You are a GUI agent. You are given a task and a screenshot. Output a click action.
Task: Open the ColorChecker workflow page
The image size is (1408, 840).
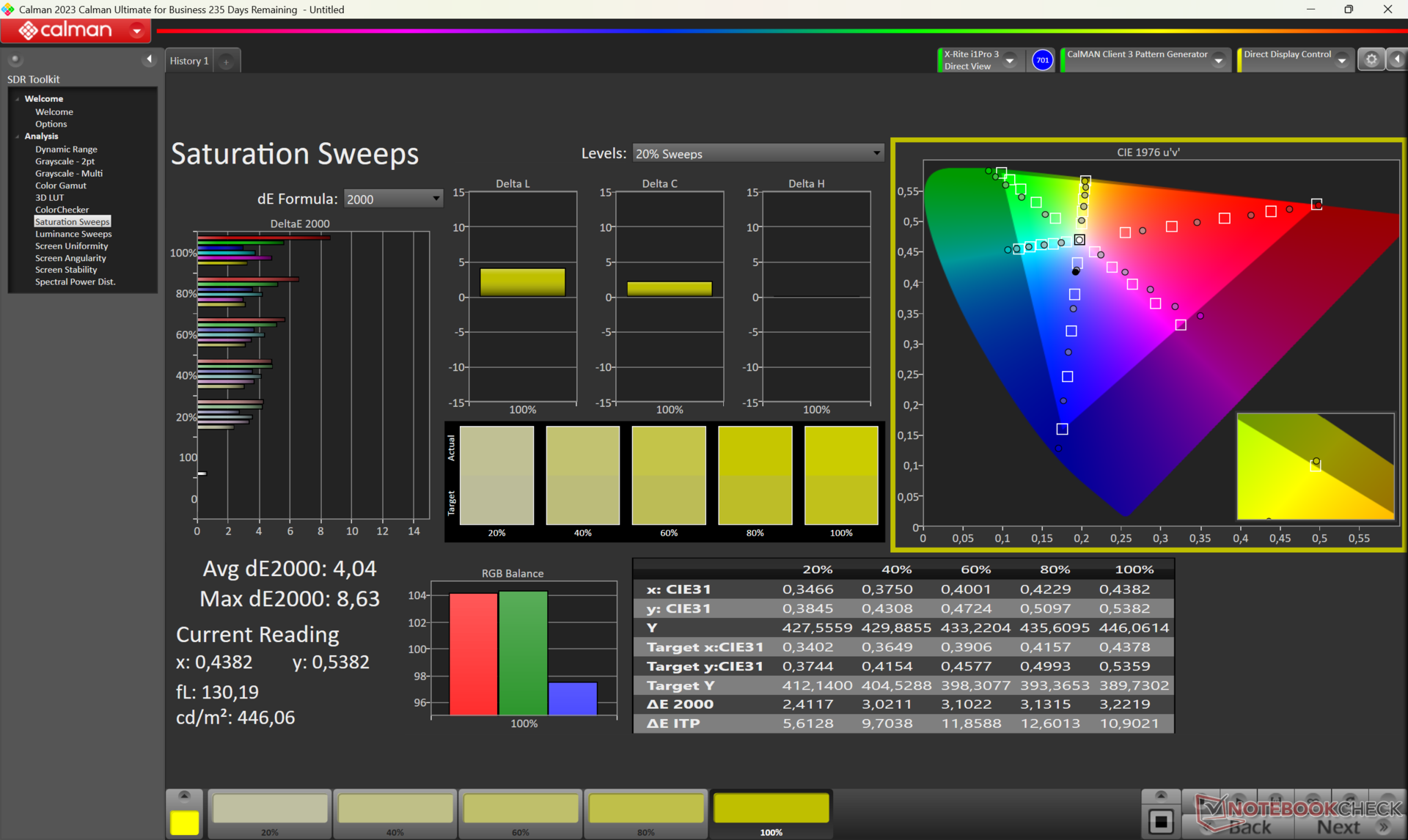pyautogui.click(x=62, y=210)
